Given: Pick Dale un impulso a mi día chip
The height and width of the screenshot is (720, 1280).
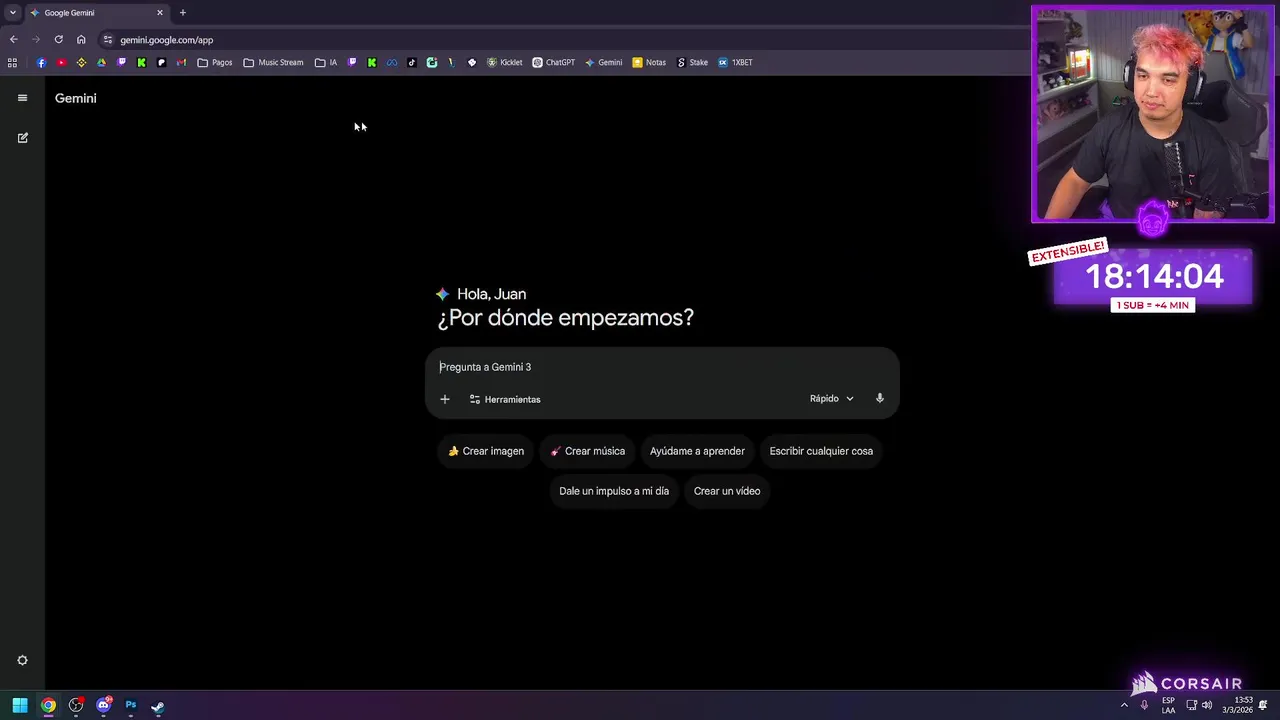Looking at the screenshot, I should (614, 491).
